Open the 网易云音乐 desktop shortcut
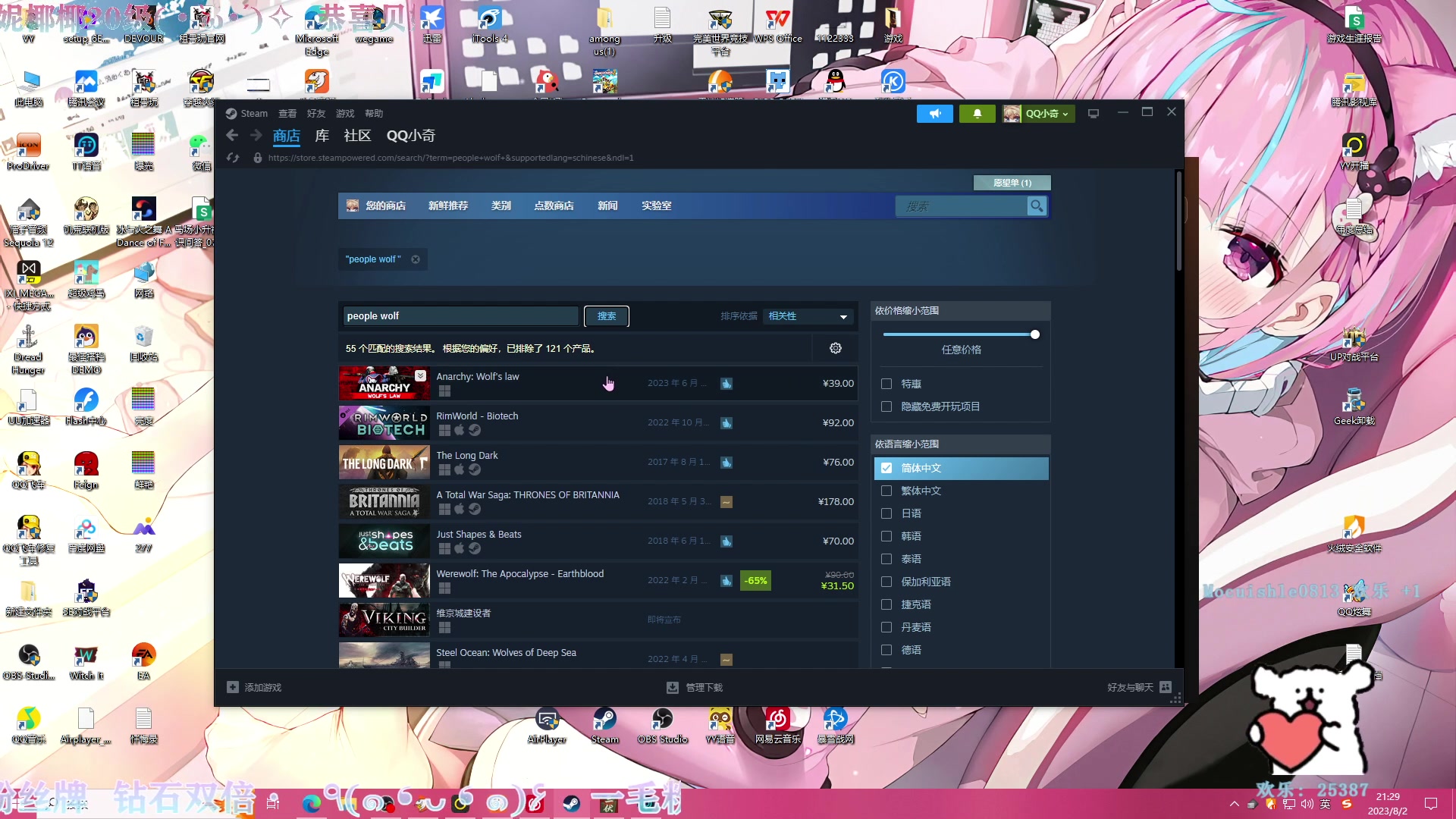 point(777,725)
